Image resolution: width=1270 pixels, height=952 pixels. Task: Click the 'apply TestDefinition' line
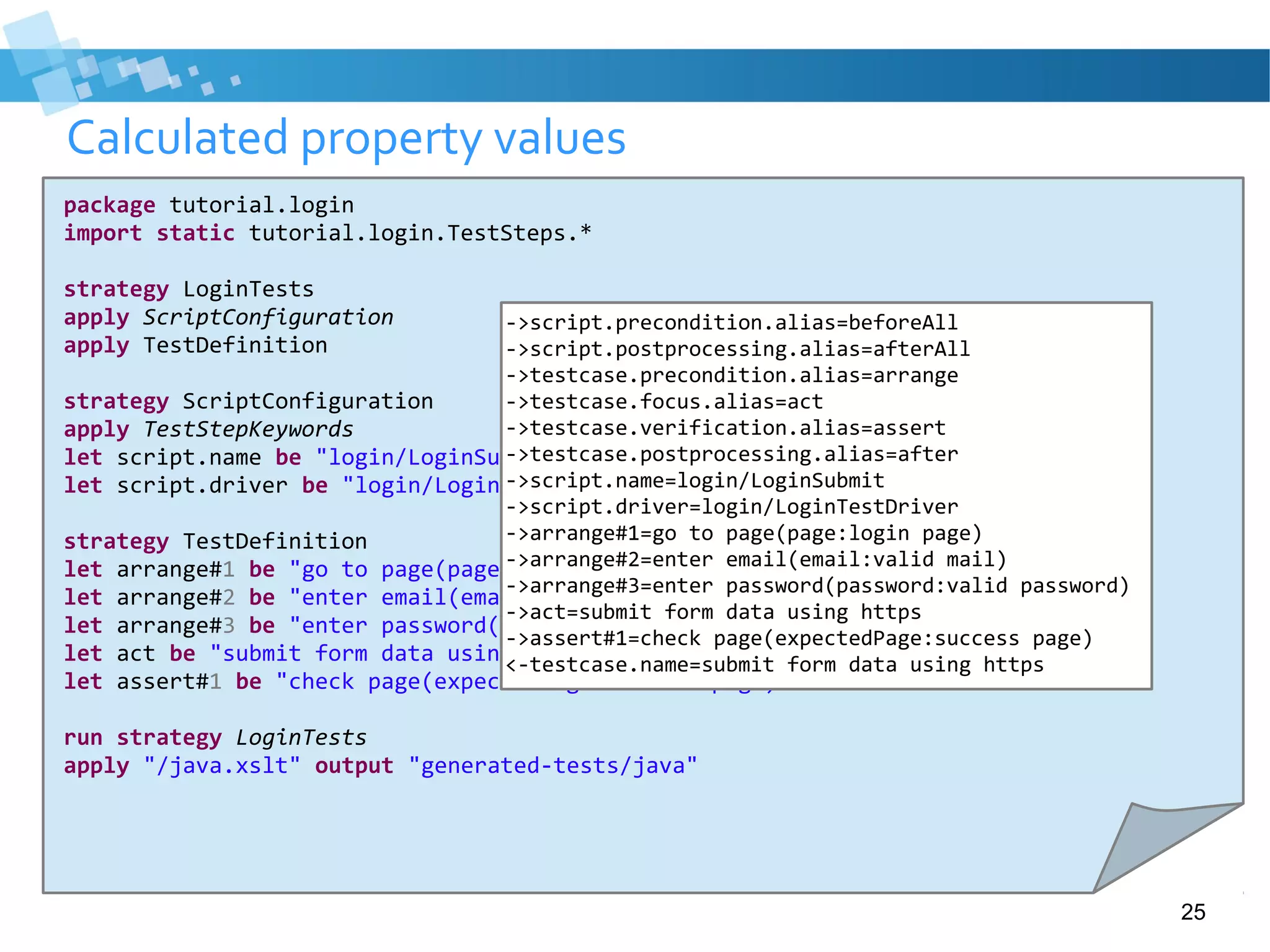(196, 345)
